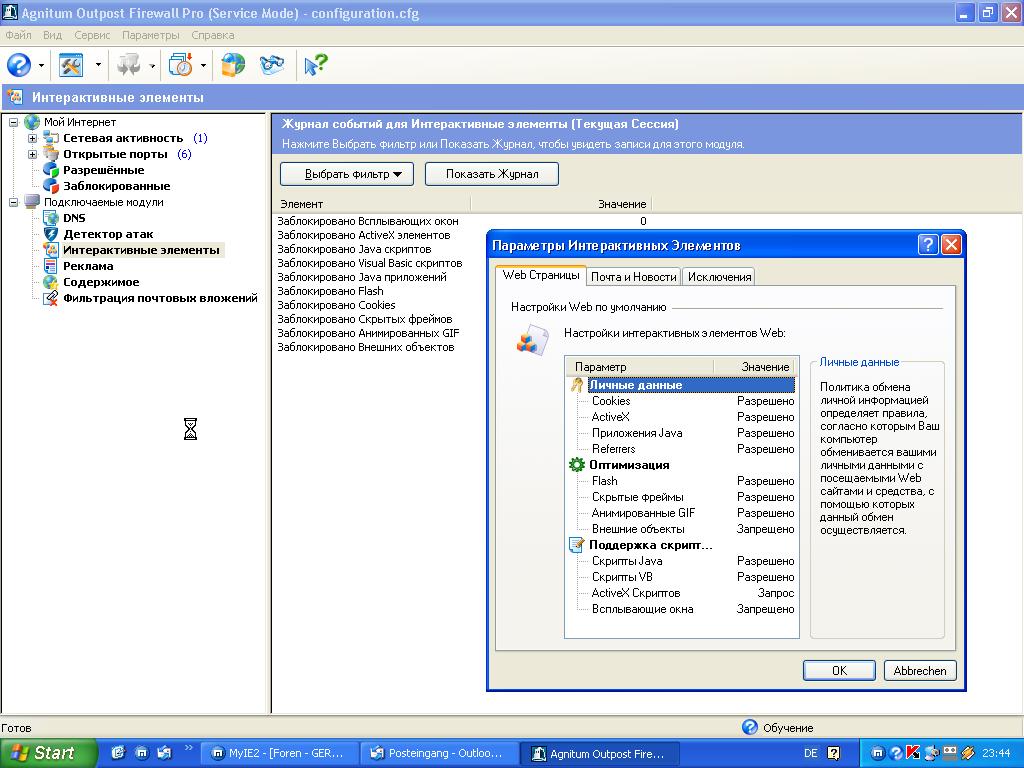Click the Параметр column header

point(639,366)
